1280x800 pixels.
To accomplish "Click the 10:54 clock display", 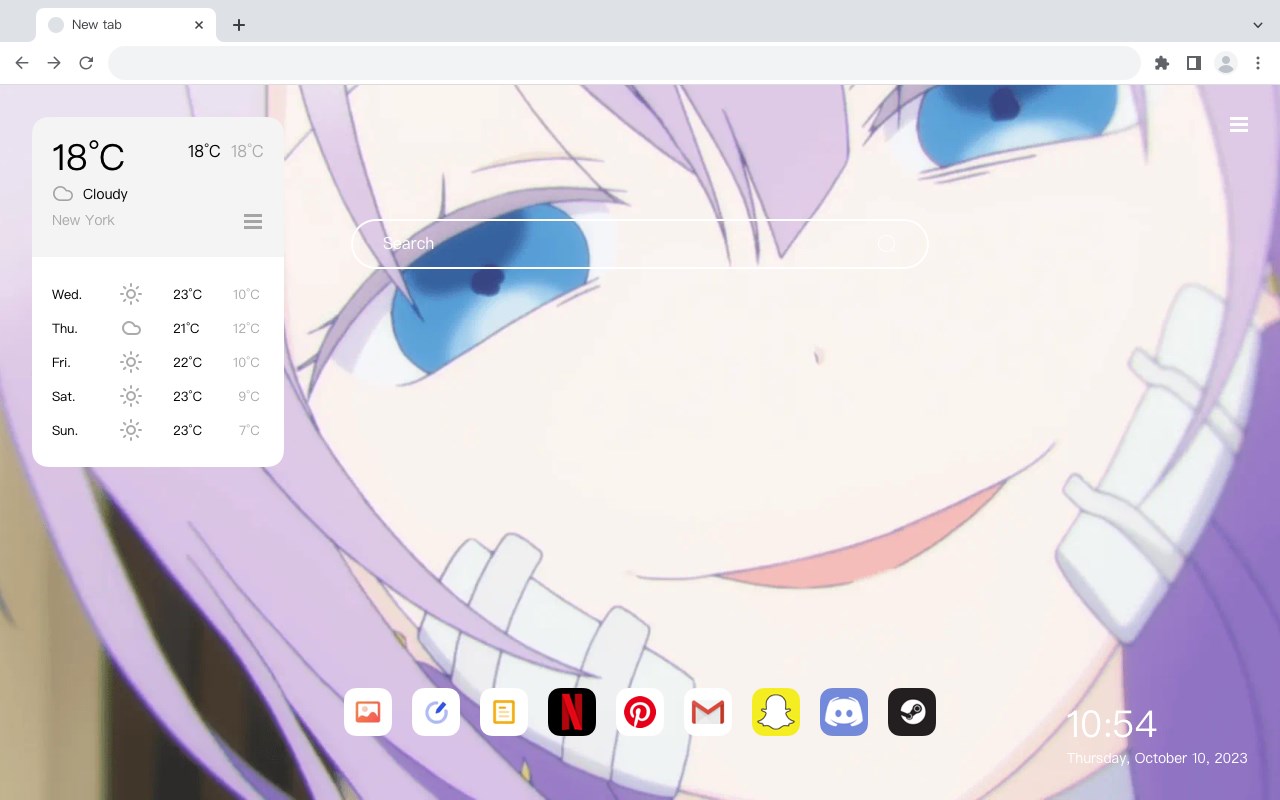I will 1111,724.
